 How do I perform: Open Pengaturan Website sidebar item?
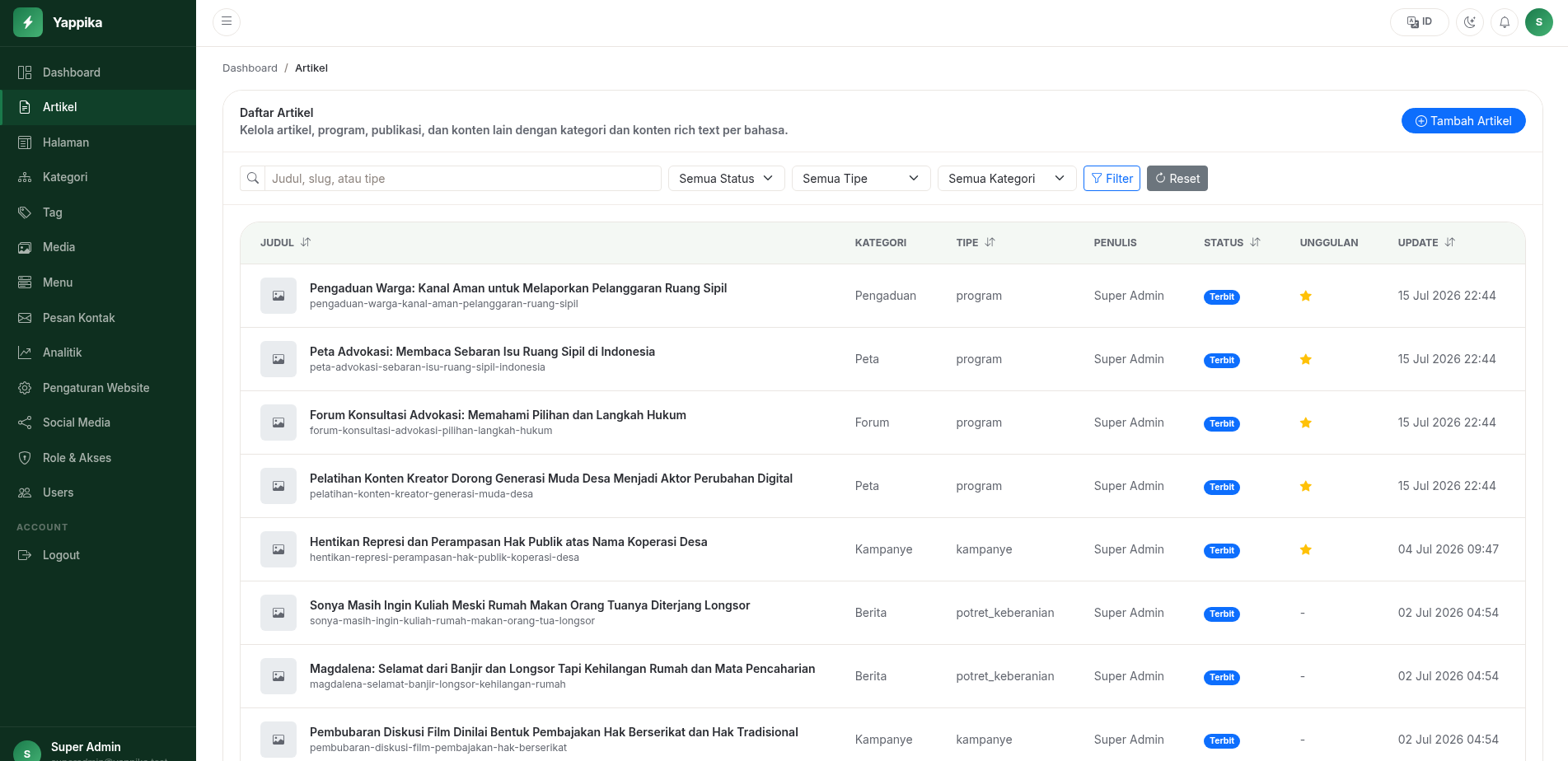pyautogui.click(x=98, y=388)
